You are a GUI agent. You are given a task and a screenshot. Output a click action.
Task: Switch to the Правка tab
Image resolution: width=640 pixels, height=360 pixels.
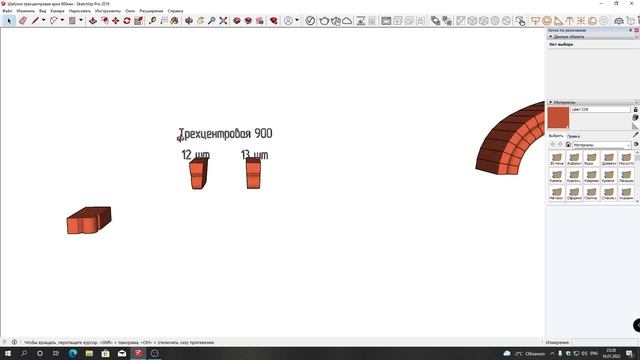573,136
